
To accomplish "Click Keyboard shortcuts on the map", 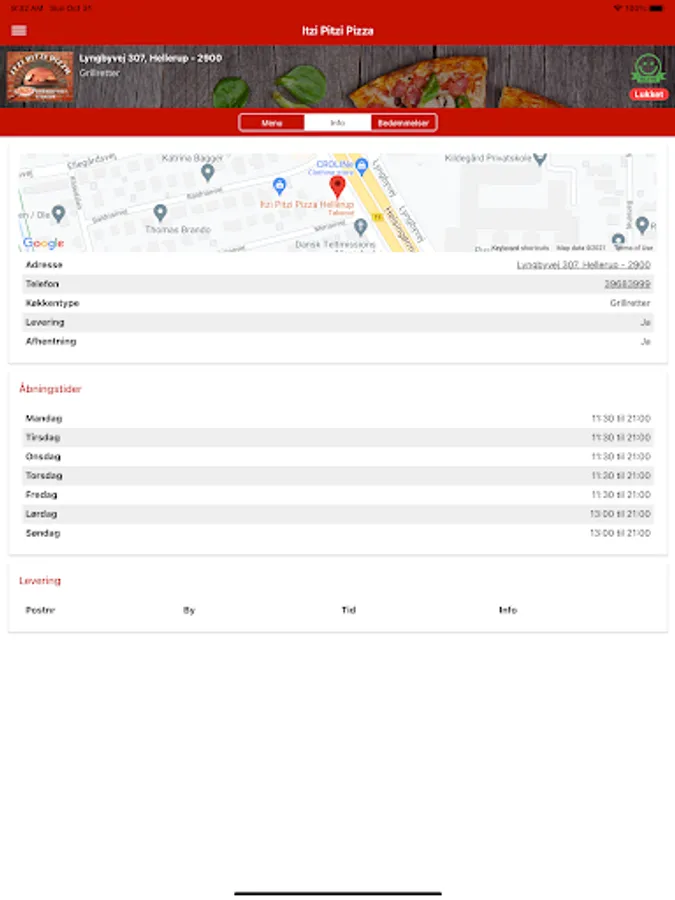I will point(520,248).
